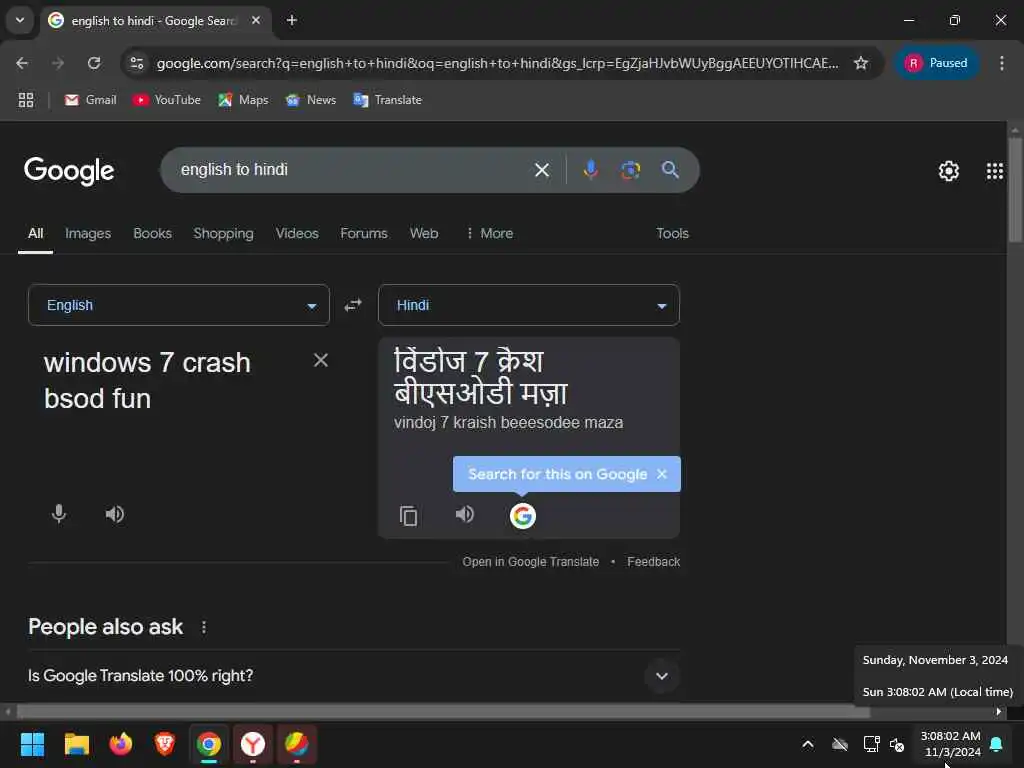Click the horizontal scrollbar at page bottom
This screenshot has width=1024, height=768.
tap(444, 712)
